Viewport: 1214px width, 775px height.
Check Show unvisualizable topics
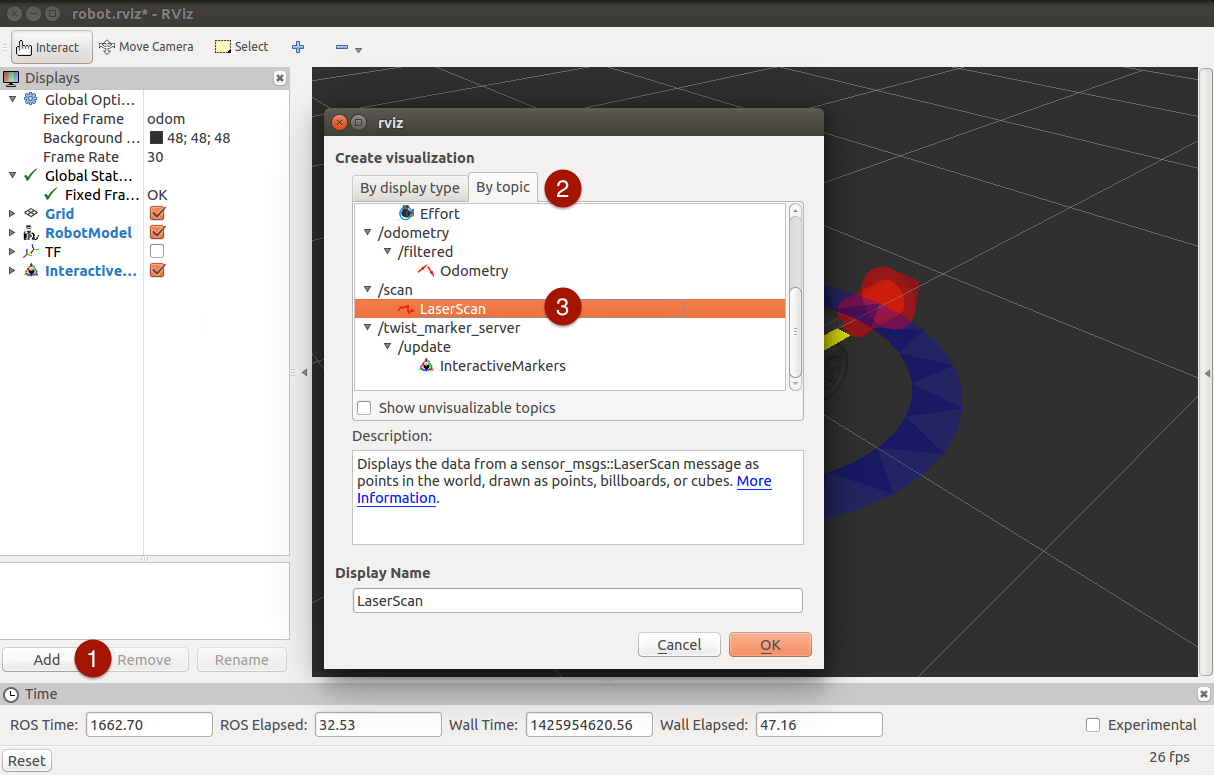click(364, 408)
